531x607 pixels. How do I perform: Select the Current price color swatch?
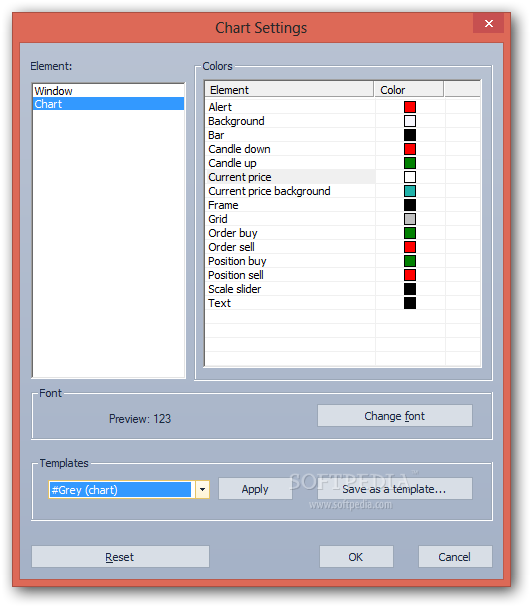tap(410, 177)
